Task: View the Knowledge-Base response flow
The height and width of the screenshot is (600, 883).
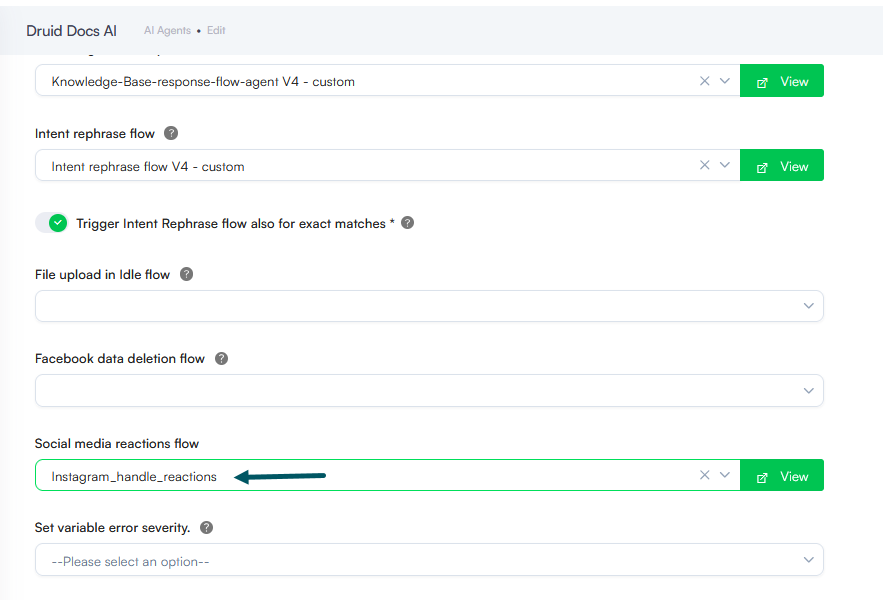Action: [x=782, y=81]
